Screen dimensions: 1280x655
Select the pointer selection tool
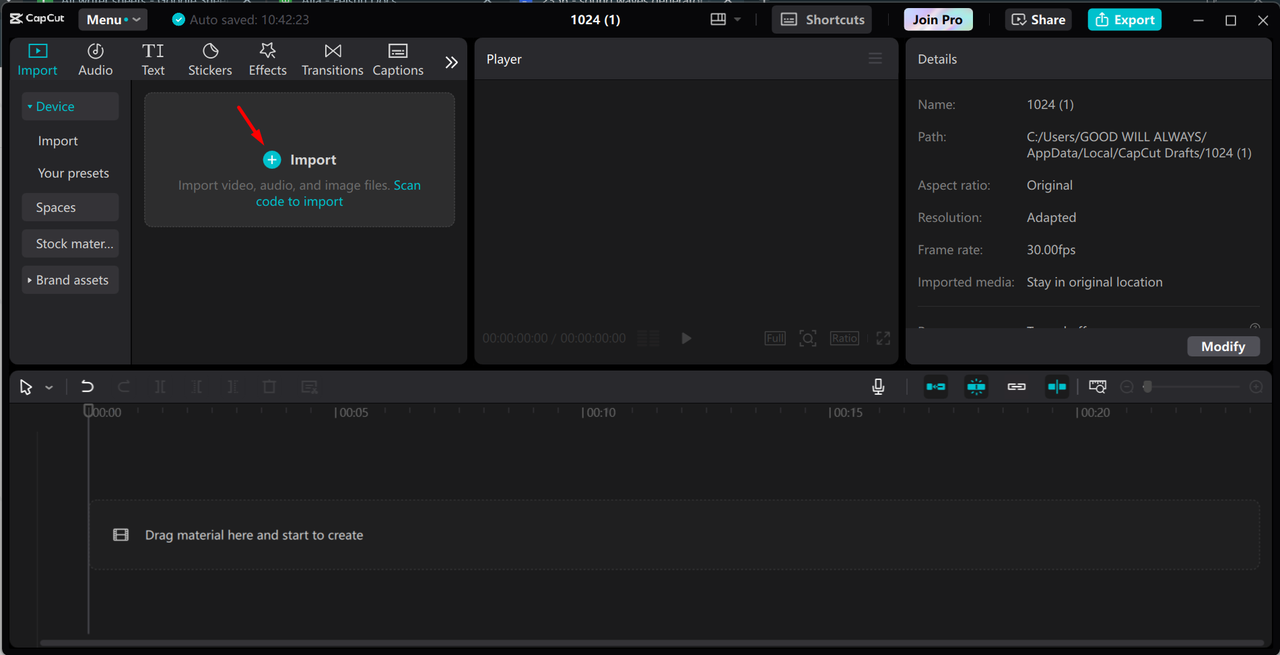(x=27, y=387)
